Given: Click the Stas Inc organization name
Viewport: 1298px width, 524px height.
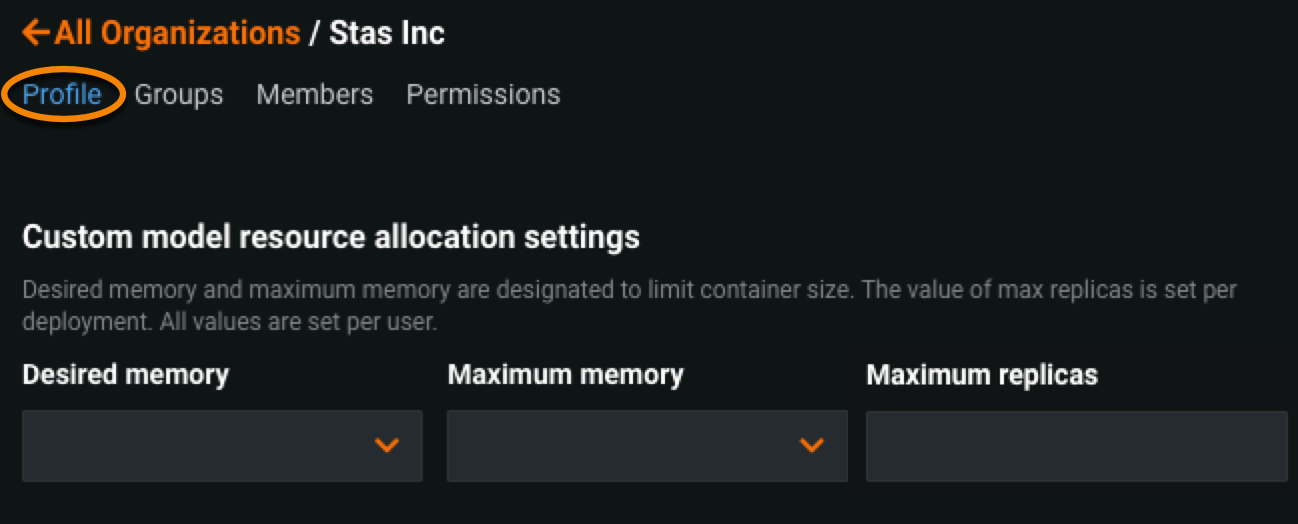Looking at the screenshot, I should pos(387,33).
